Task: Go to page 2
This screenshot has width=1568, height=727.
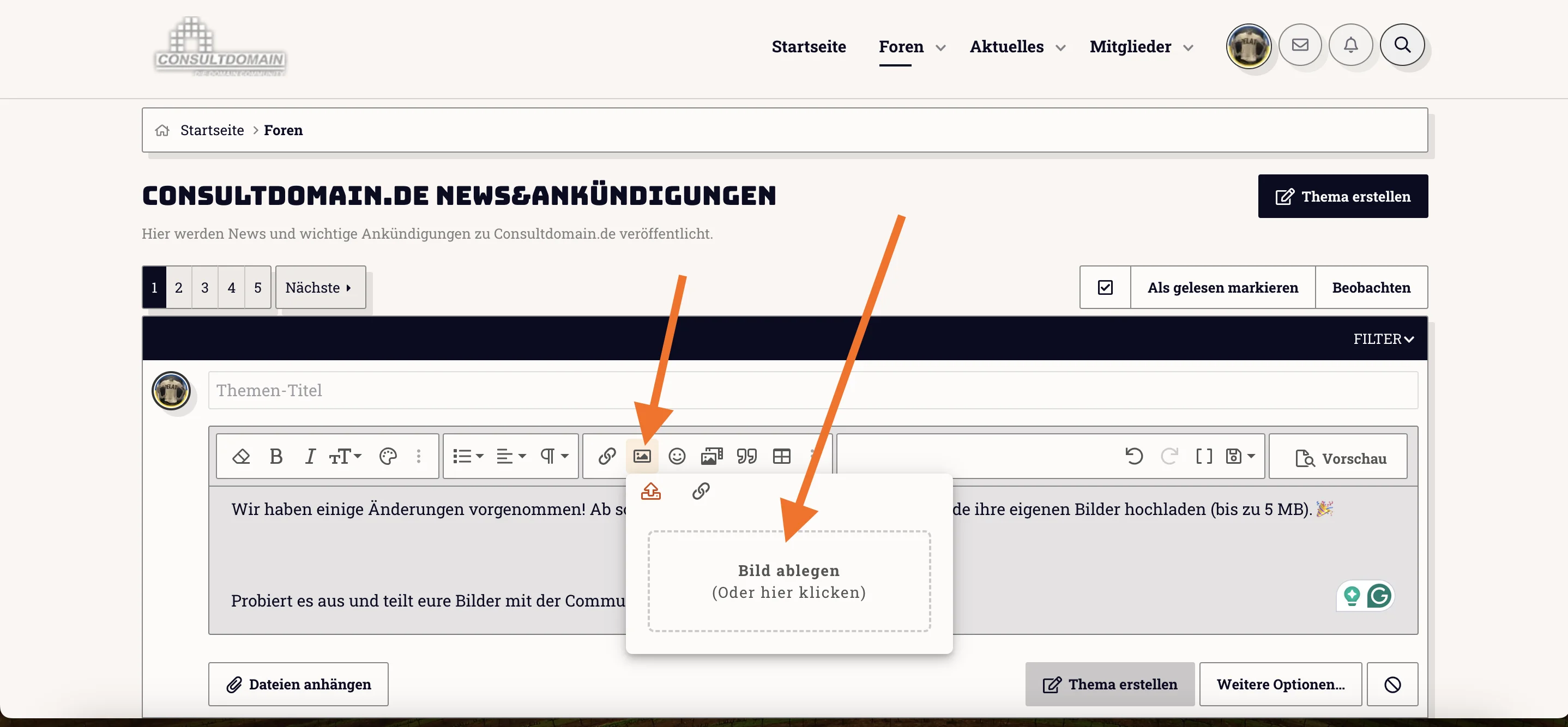Action: (179, 288)
